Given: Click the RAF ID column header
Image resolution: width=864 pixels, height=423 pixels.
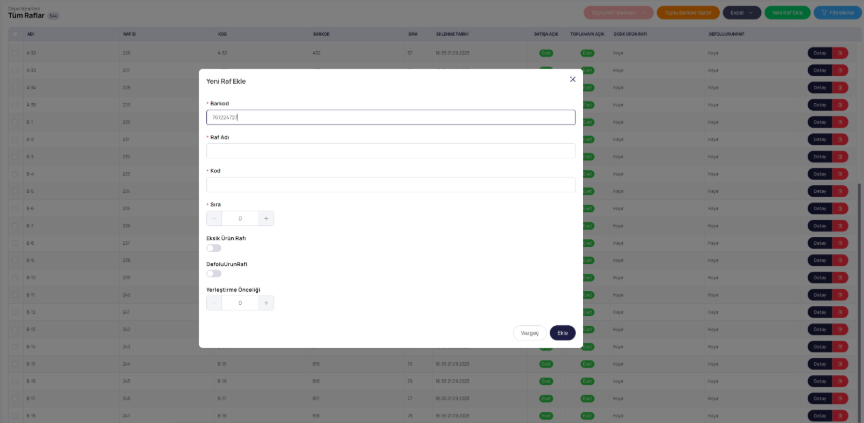Looking at the screenshot, I should coord(129,34).
